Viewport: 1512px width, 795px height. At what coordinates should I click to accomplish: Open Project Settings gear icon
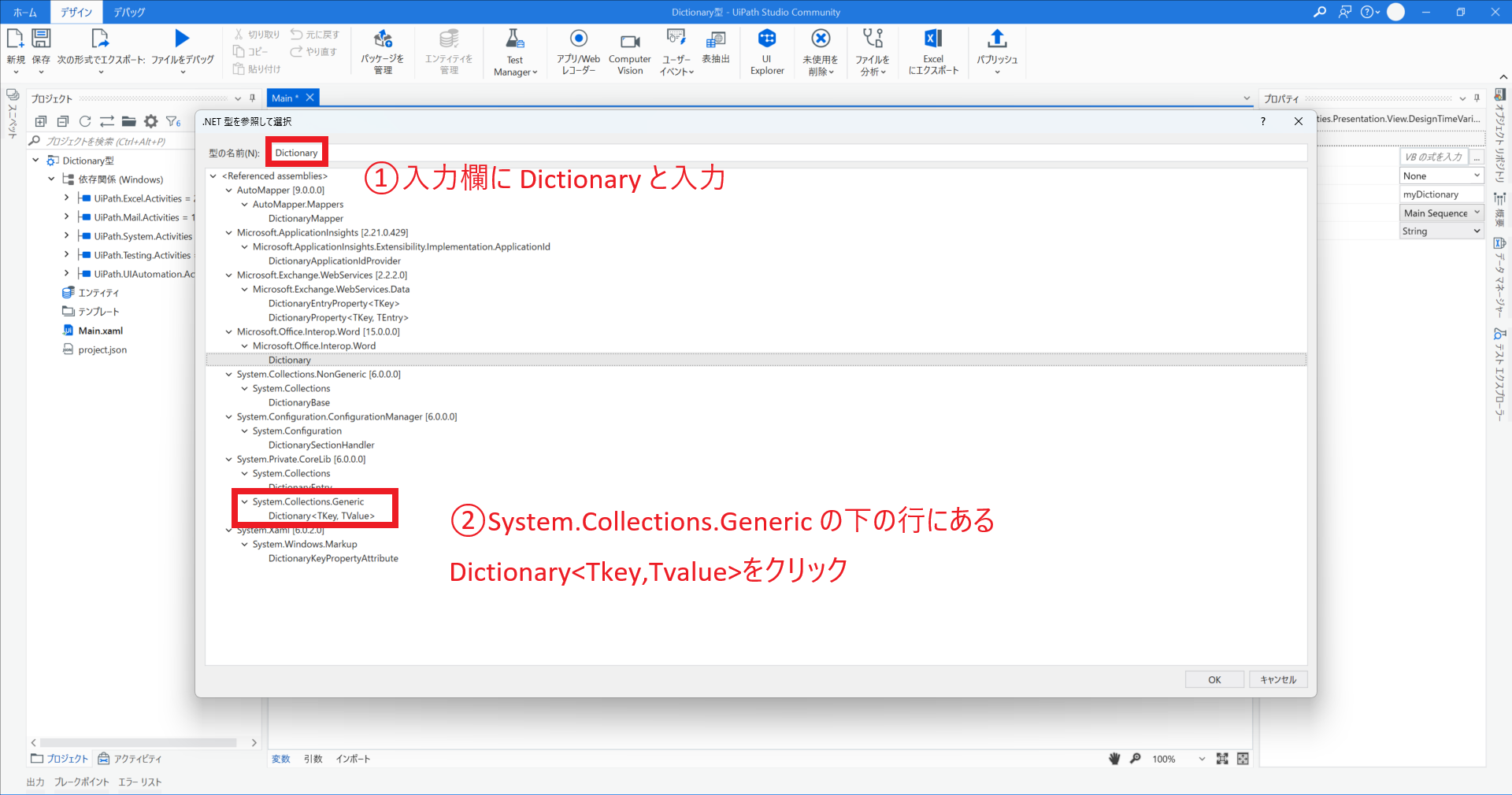coord(151,121)
